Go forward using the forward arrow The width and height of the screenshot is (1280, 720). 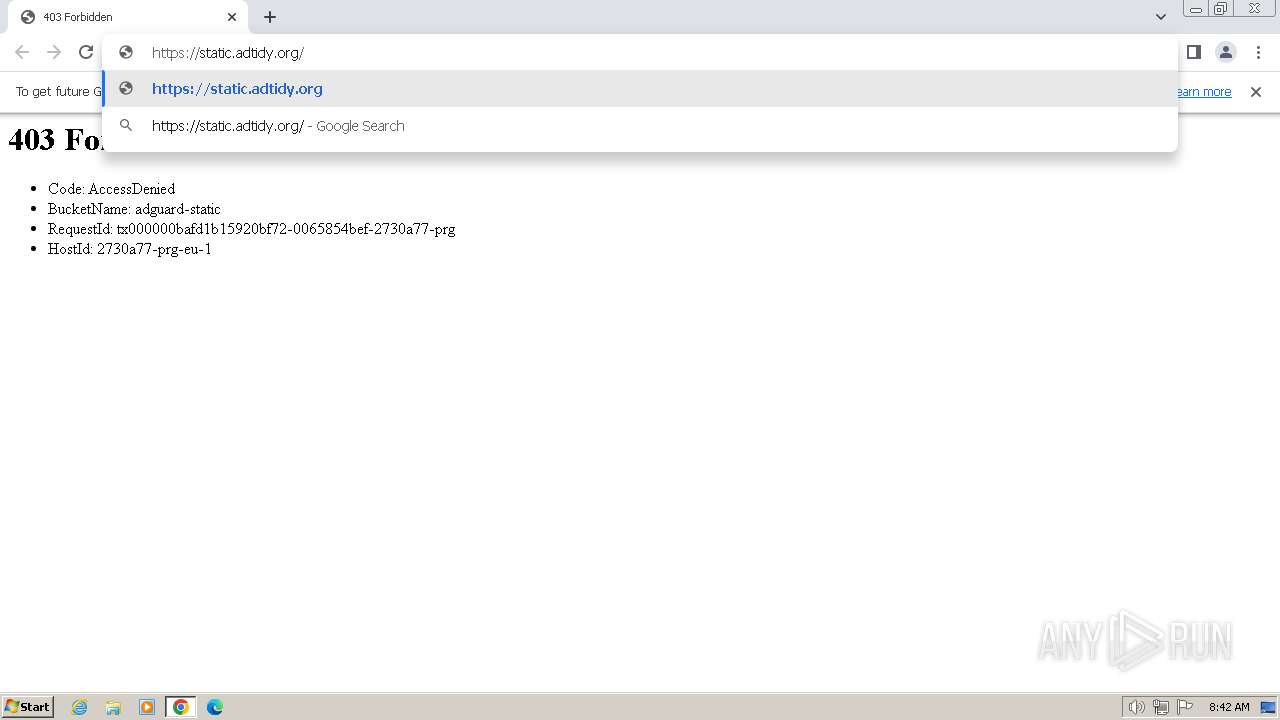[x=54, y=52]
